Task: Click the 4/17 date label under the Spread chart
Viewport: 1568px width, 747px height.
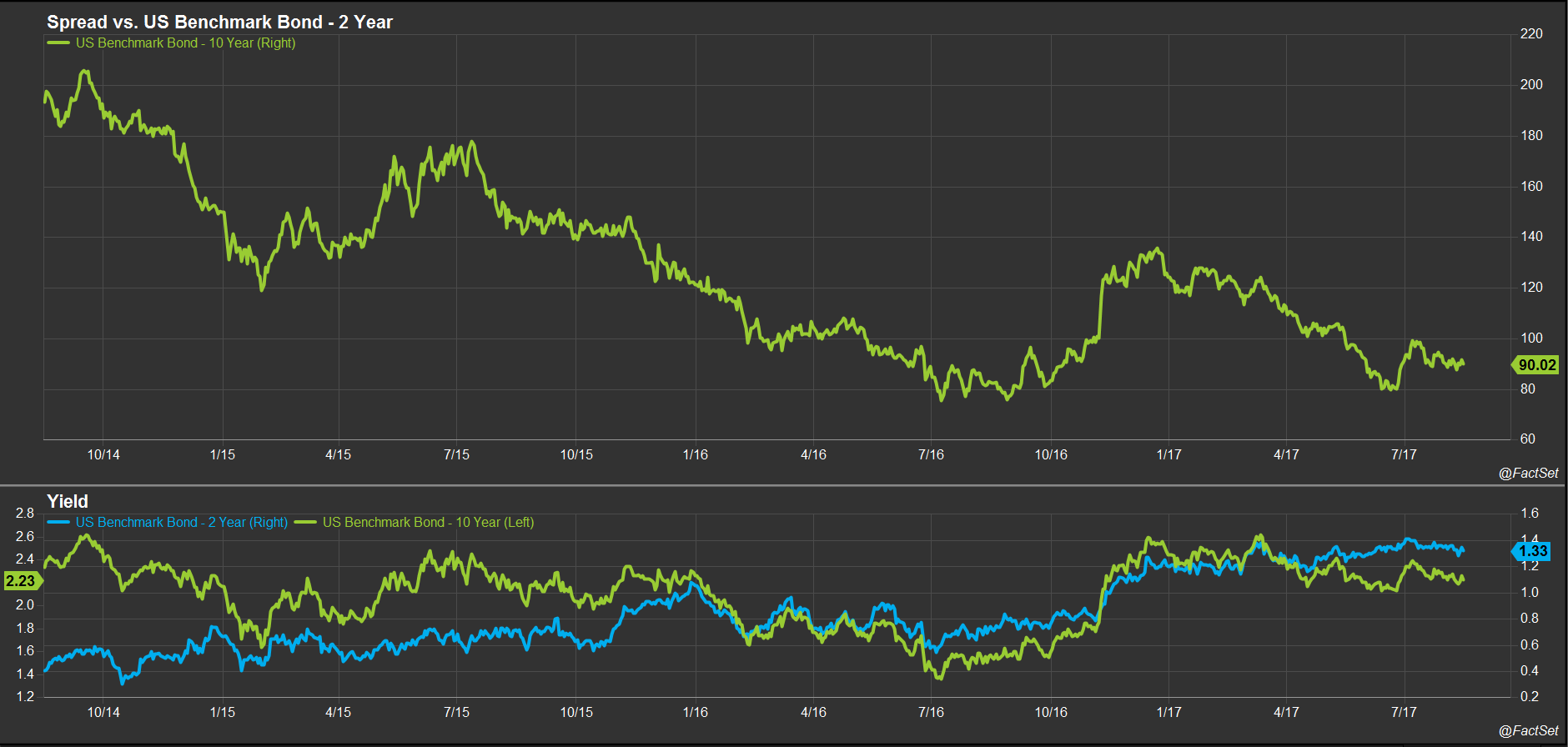Action: [1286, 454]
